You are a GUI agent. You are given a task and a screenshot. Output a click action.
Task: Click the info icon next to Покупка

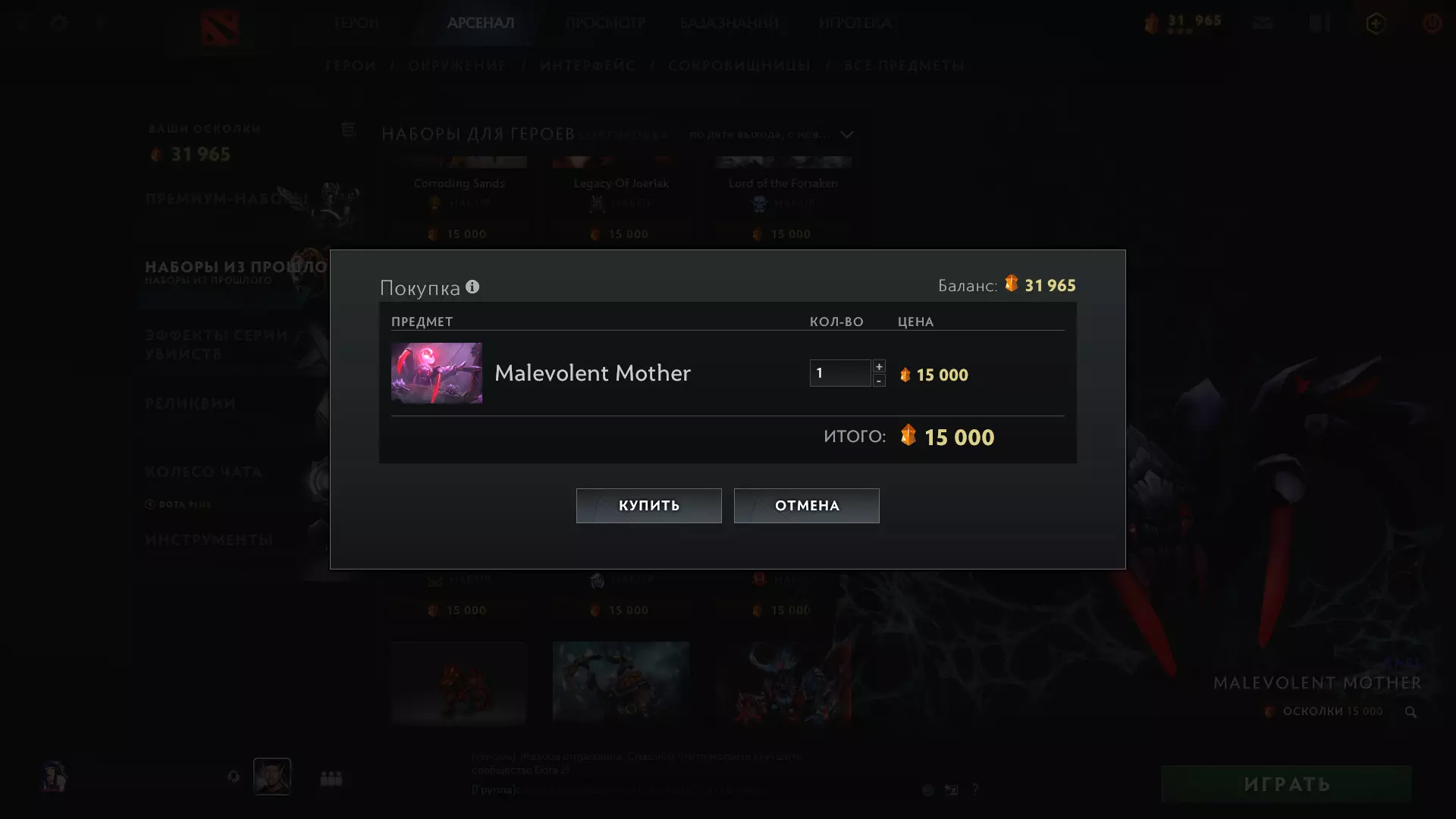pyautogui.click(x=472, y=287)
